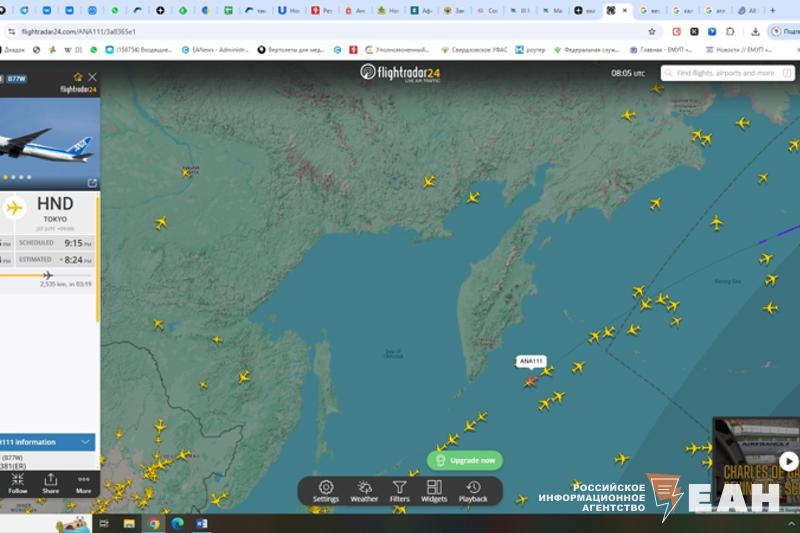Expand the ANA111 information section
800x533 pixels.
tap(86, 441)
